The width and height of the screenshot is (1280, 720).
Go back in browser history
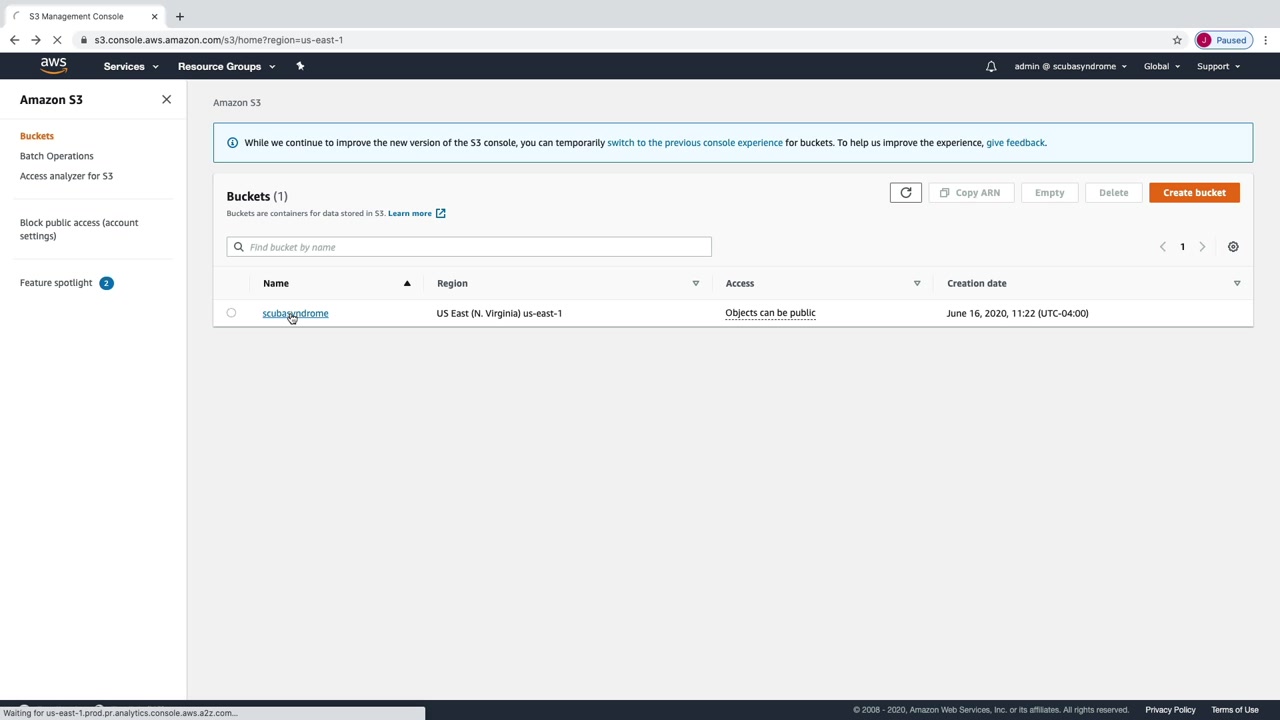tap(14, 40)
